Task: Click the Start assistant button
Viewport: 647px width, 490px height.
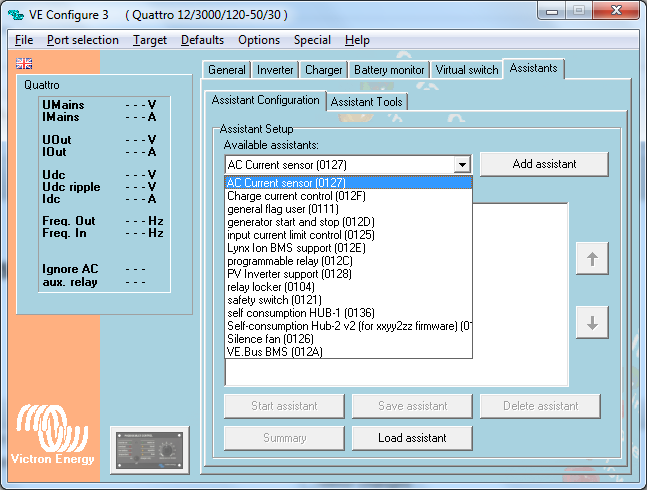Action: coord(284,406)
